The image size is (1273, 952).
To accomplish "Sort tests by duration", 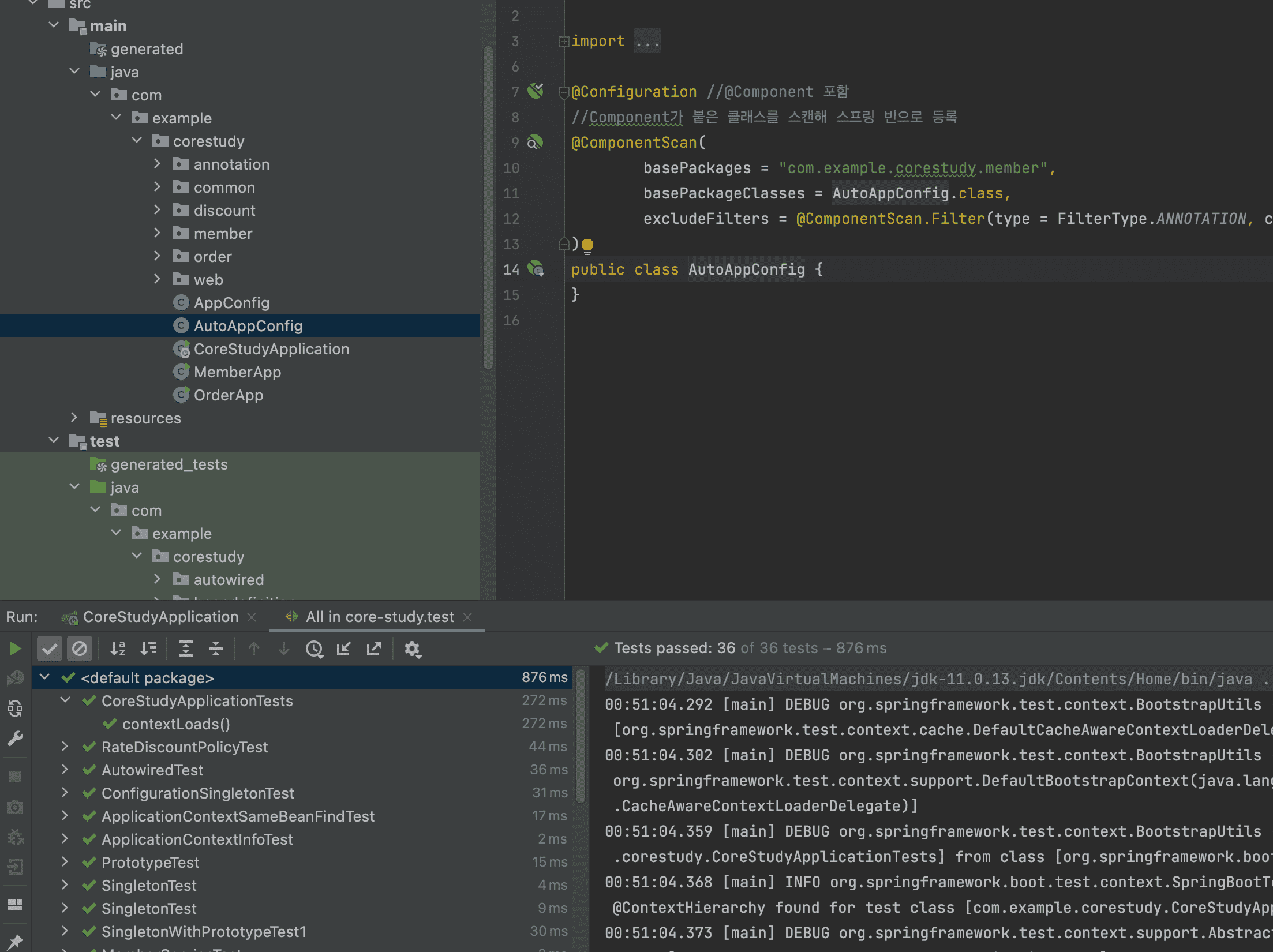I will point(148,649).
